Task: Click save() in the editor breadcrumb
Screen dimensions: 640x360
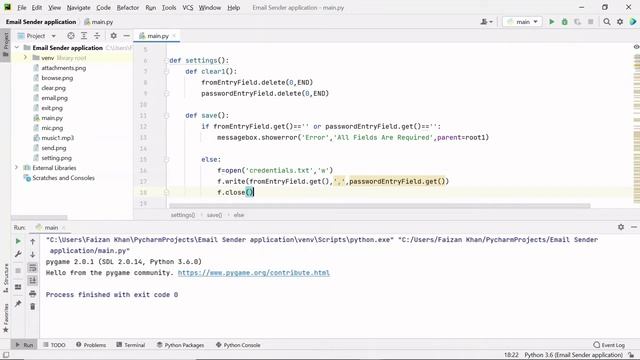Action: [214, 215]
